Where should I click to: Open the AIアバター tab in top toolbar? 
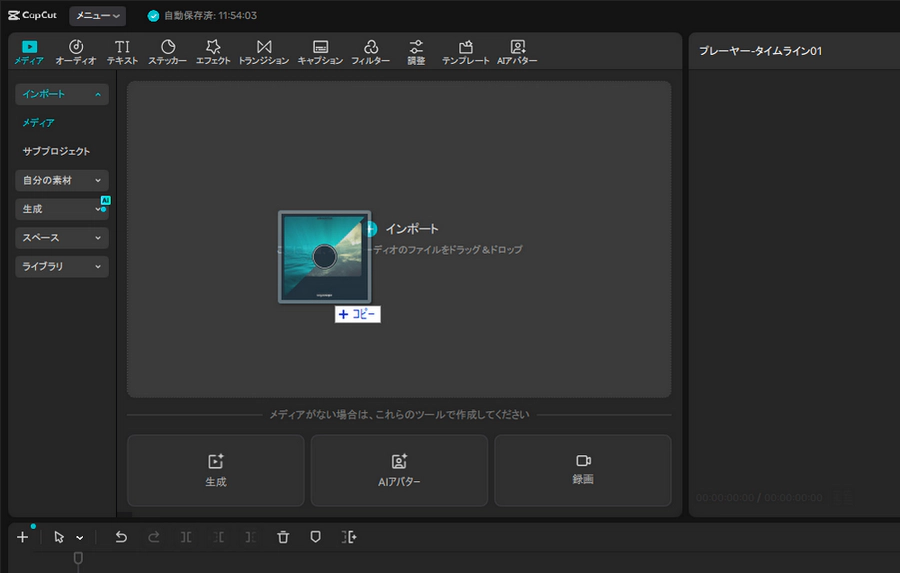517,52
